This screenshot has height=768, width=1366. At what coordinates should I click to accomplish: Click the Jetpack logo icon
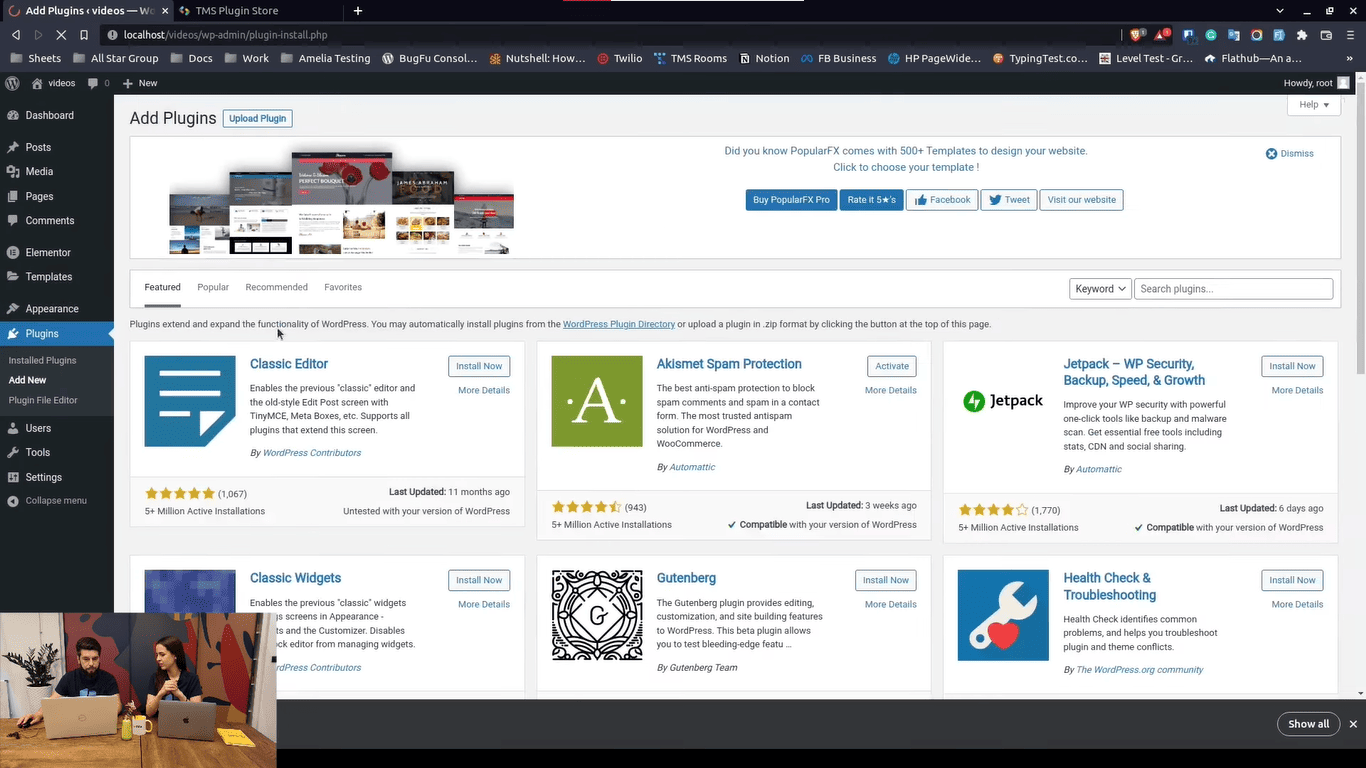[1003, 401]
